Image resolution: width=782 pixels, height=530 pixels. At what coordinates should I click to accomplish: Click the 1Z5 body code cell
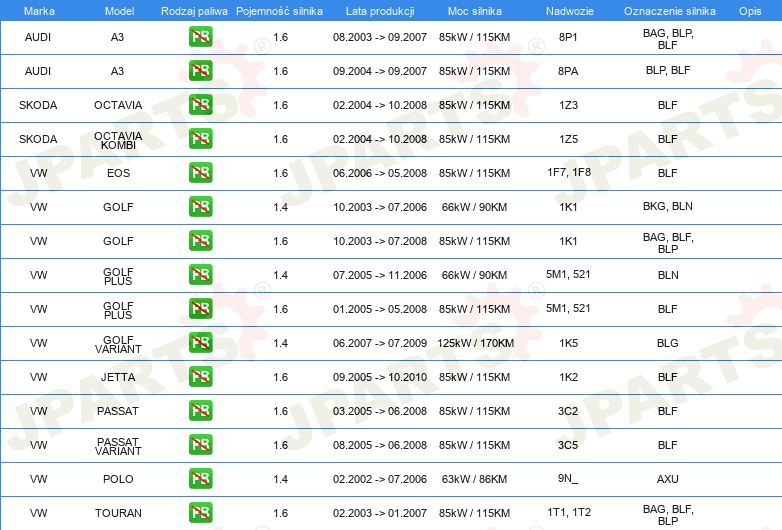click(568, 139)
